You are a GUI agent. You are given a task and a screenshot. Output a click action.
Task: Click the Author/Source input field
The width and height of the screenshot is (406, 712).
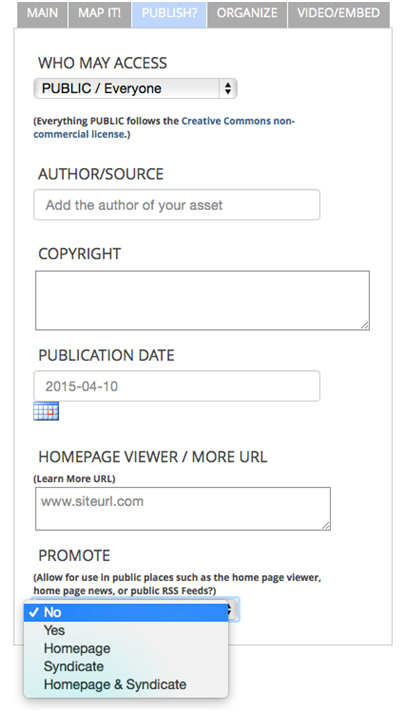(x=177, y=205)
